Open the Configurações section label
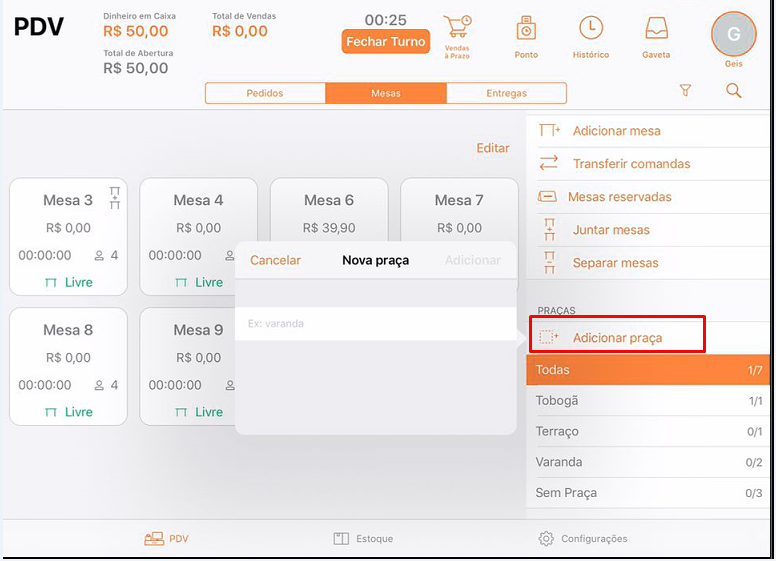 [594, 539]
